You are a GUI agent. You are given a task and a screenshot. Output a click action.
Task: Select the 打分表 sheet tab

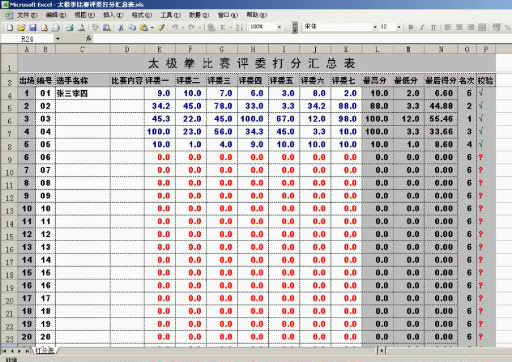[x=45, y=351]
